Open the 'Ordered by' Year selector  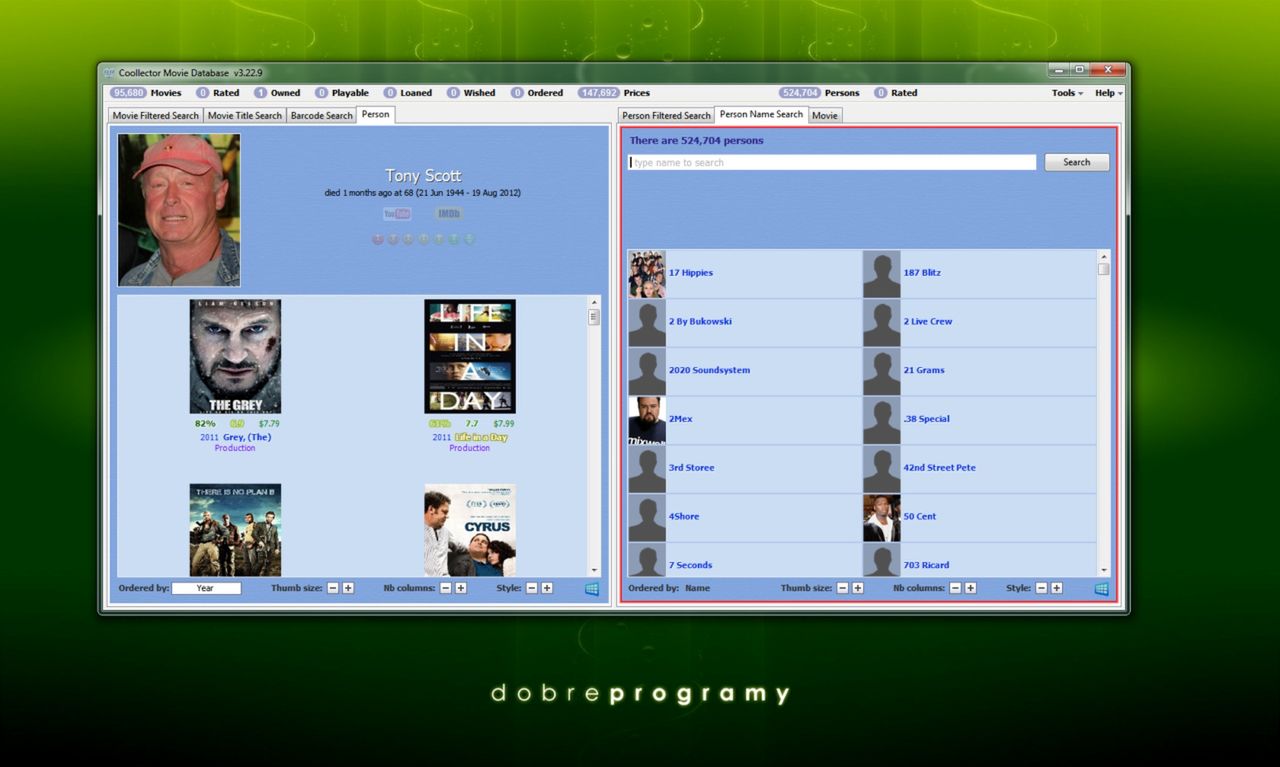coord(206,588)
